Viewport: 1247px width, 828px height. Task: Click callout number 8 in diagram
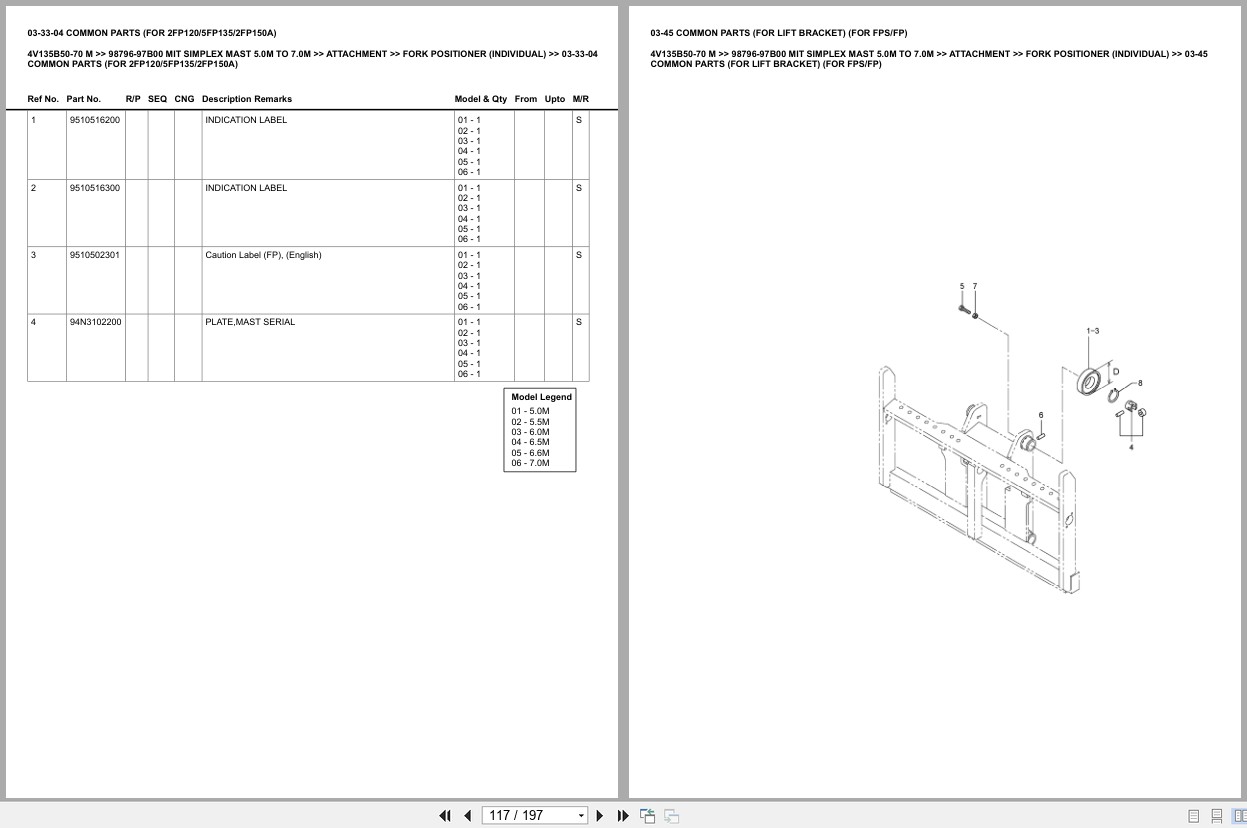pos(1140,383)
